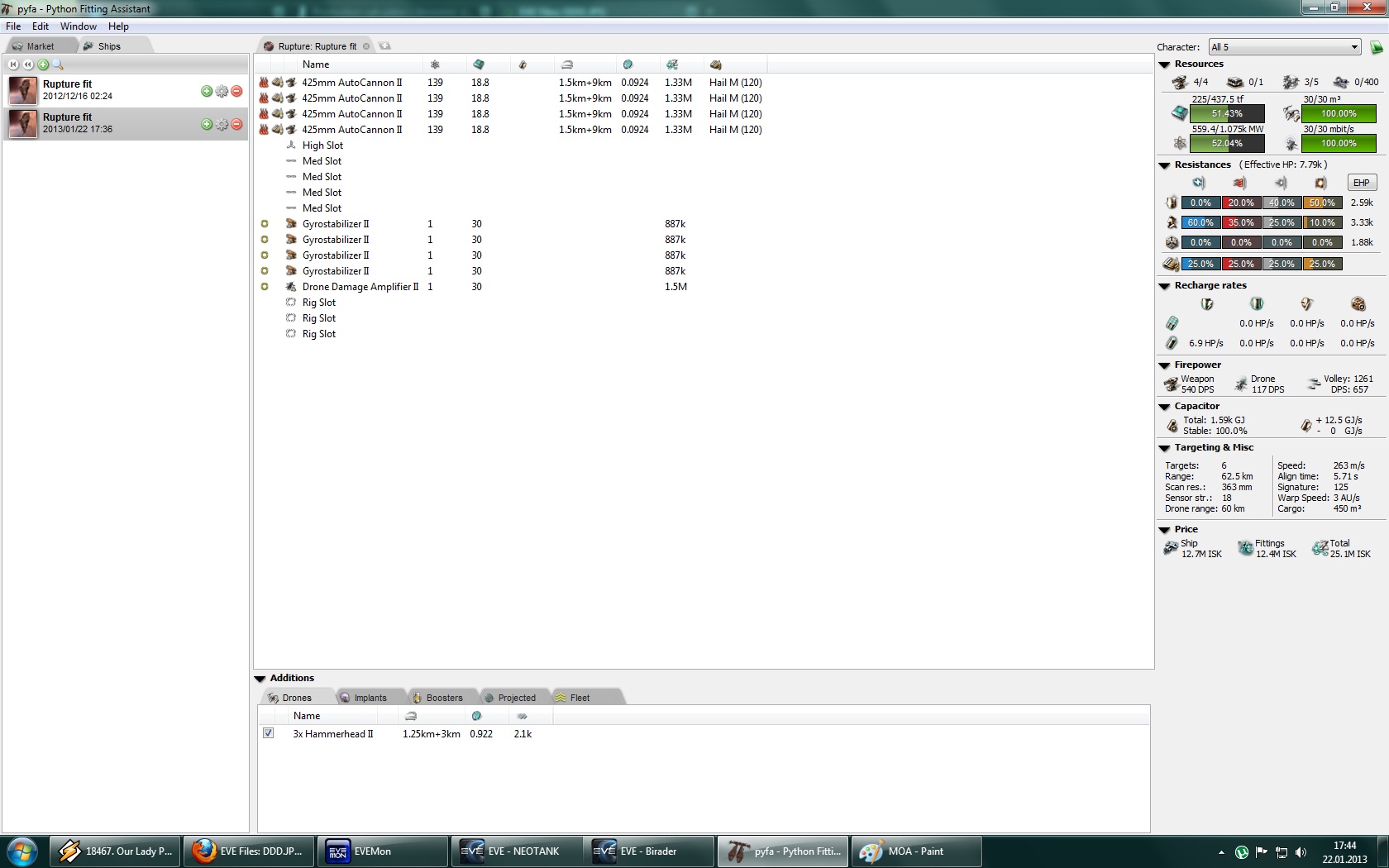Click the green new fit icon in browser toolbar

point(43,64)
